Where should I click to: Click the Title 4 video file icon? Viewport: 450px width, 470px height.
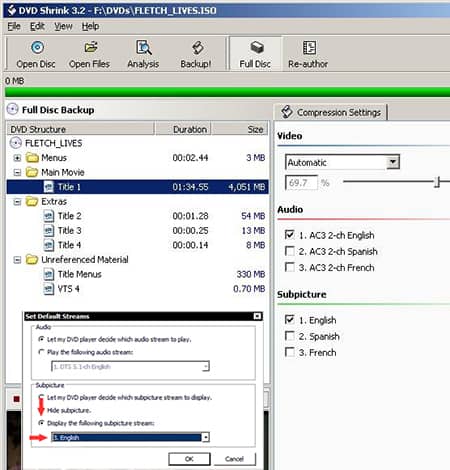point(49,245)
